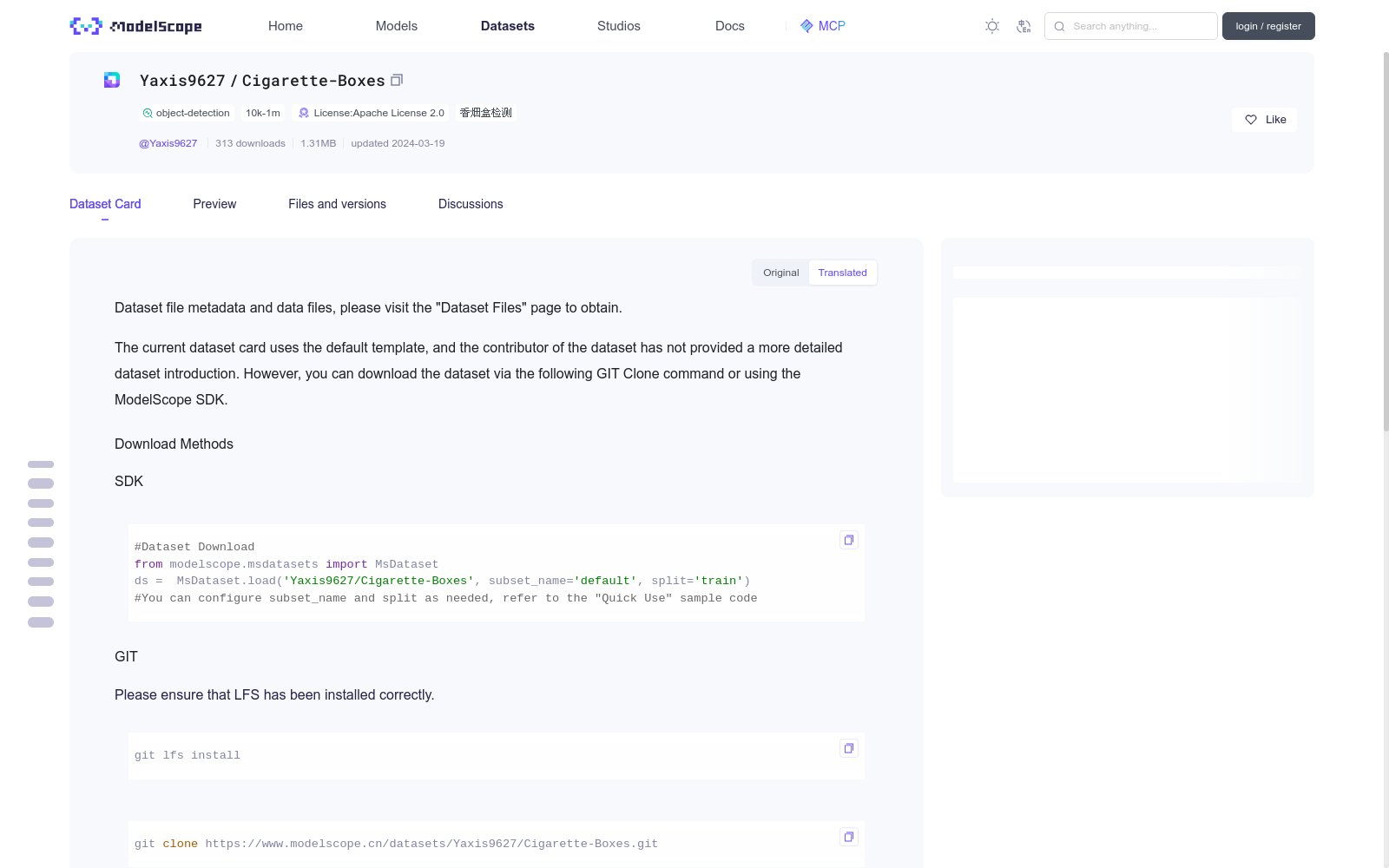Open Datasets in the top navigation
Viewport: 1389px width, 868px height.
tap(508, 26)
